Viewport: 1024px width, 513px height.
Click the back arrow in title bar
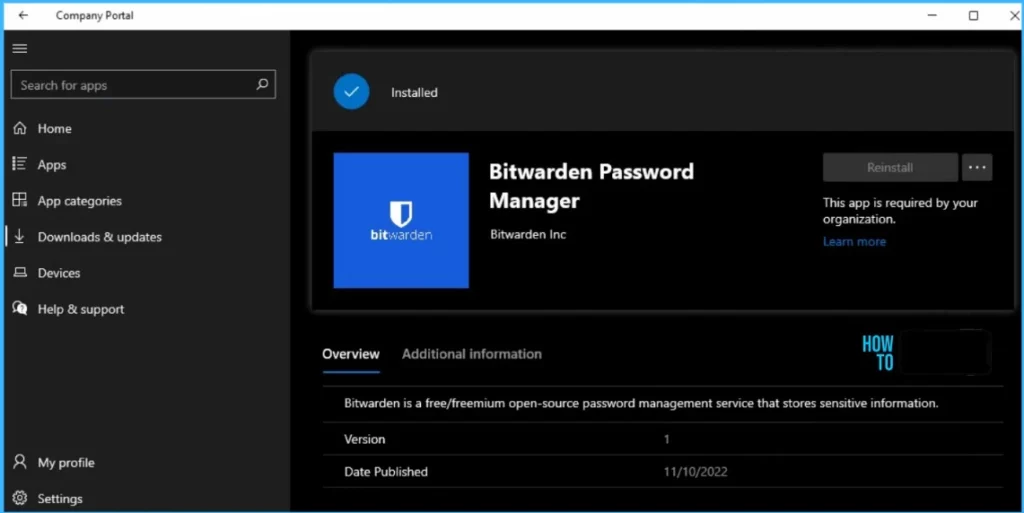point(23,15)
